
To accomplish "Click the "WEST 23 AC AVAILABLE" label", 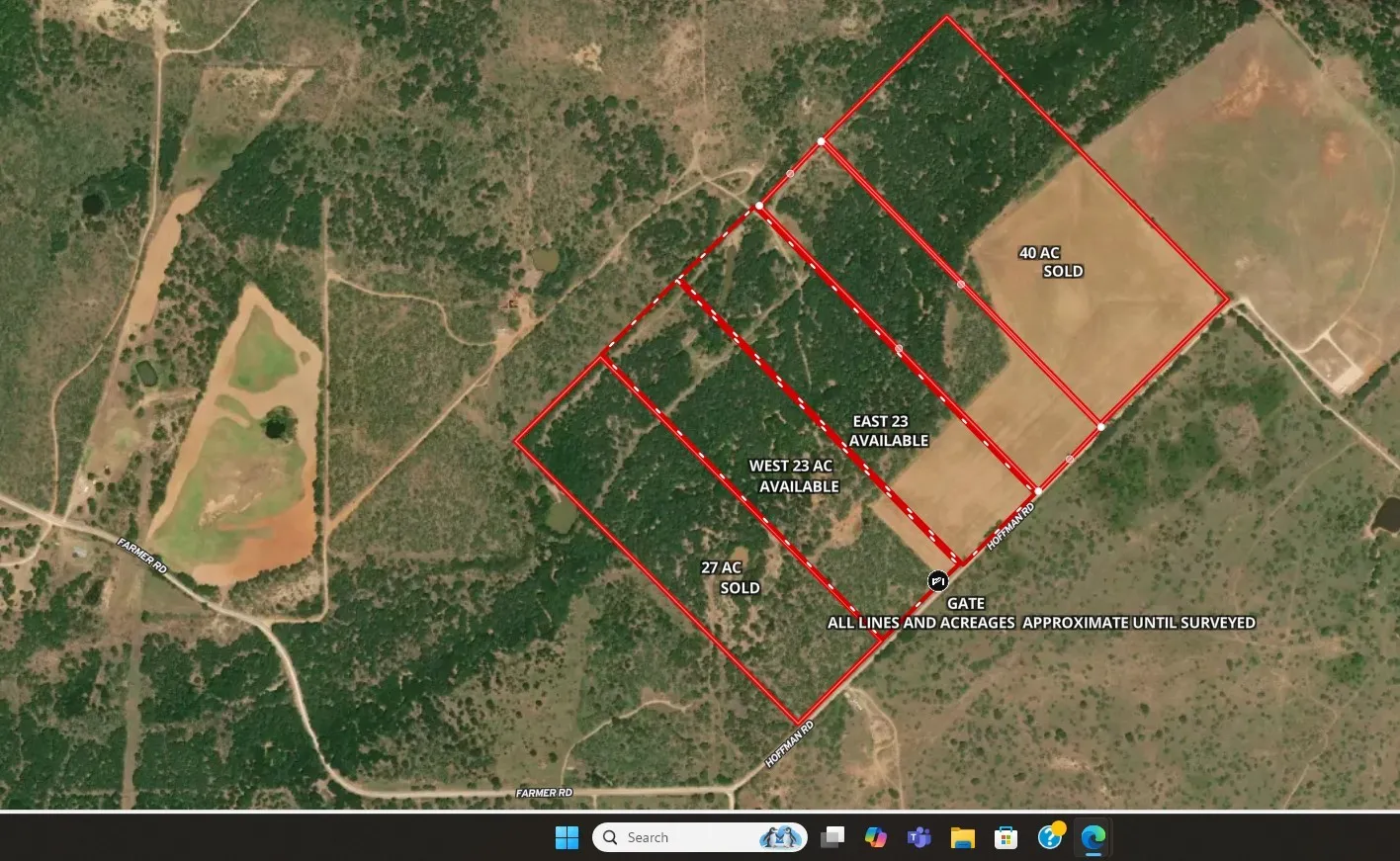I will point(794,475).
